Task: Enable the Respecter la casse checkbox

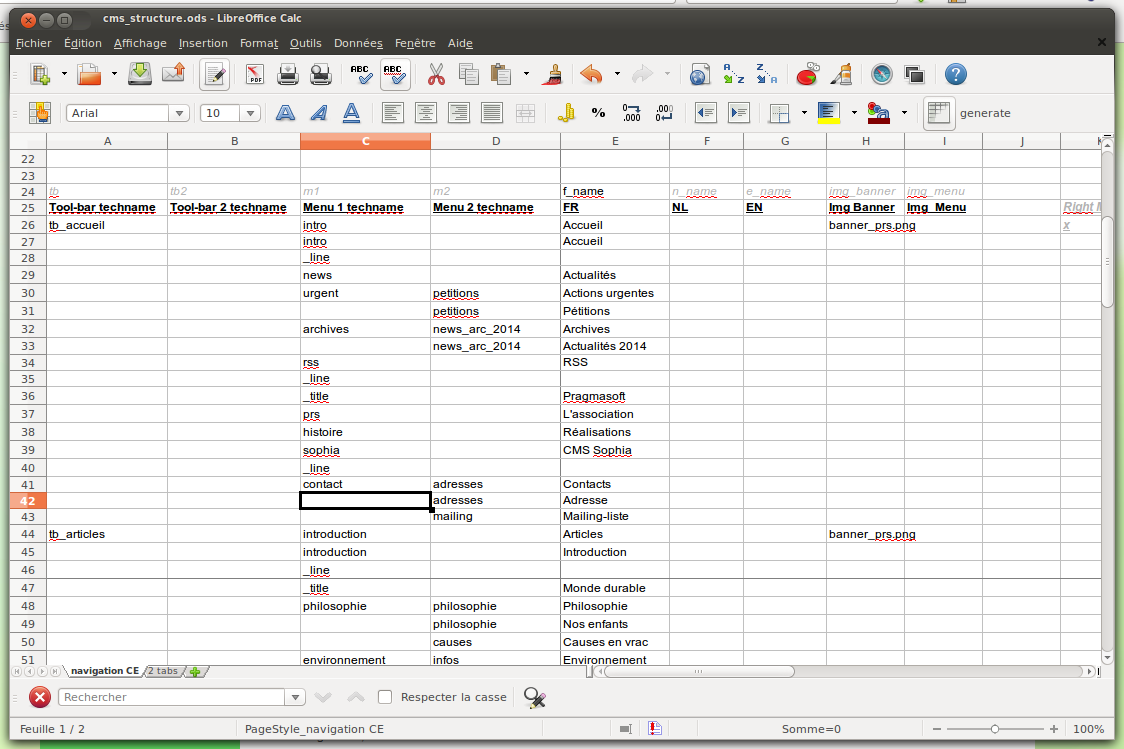Action: pos(385,697)
